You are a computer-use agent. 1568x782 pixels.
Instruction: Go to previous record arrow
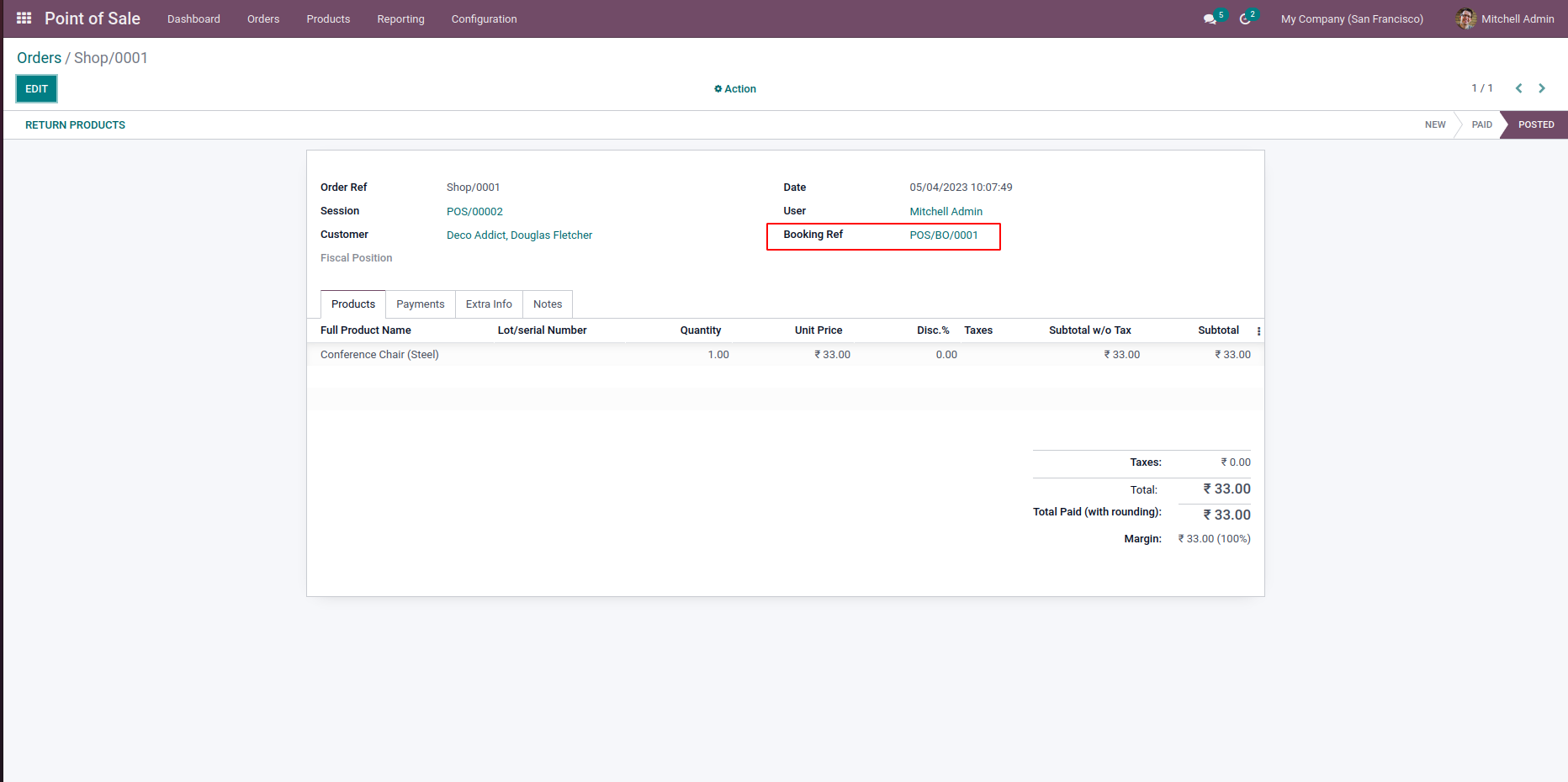coord(1518,88)
